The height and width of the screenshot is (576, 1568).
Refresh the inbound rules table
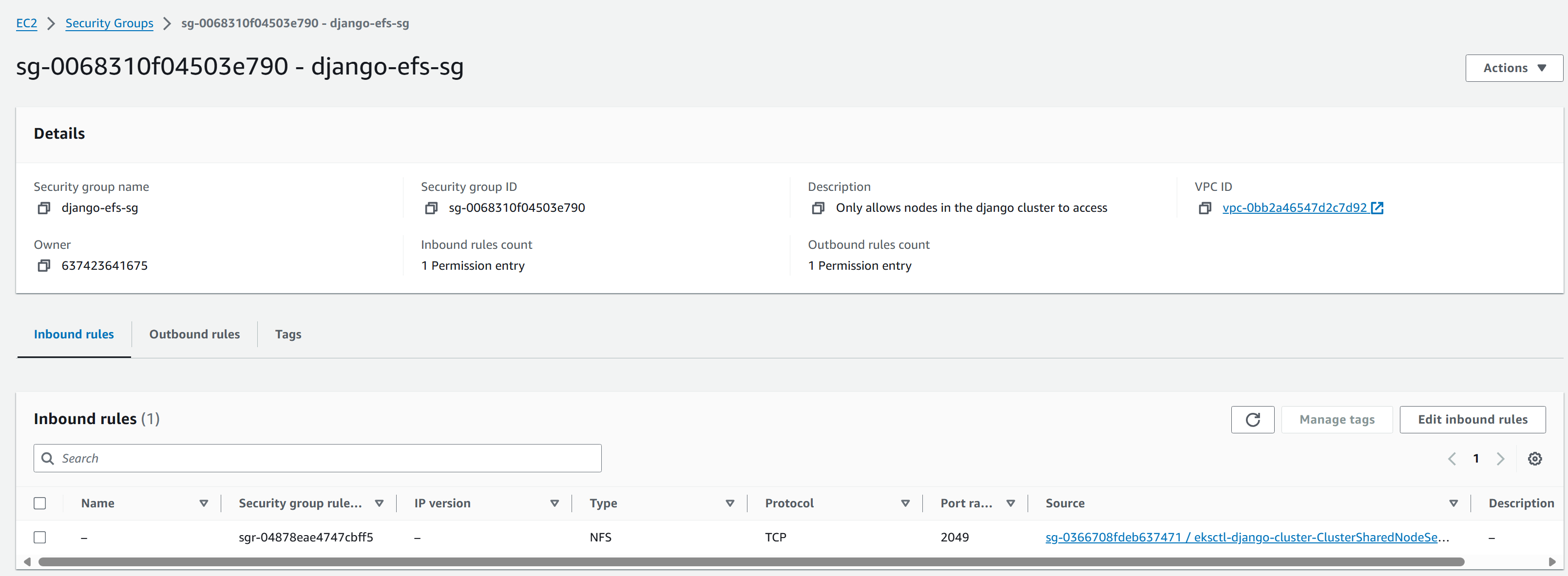pyautogui.click(x=1252, y=420)
